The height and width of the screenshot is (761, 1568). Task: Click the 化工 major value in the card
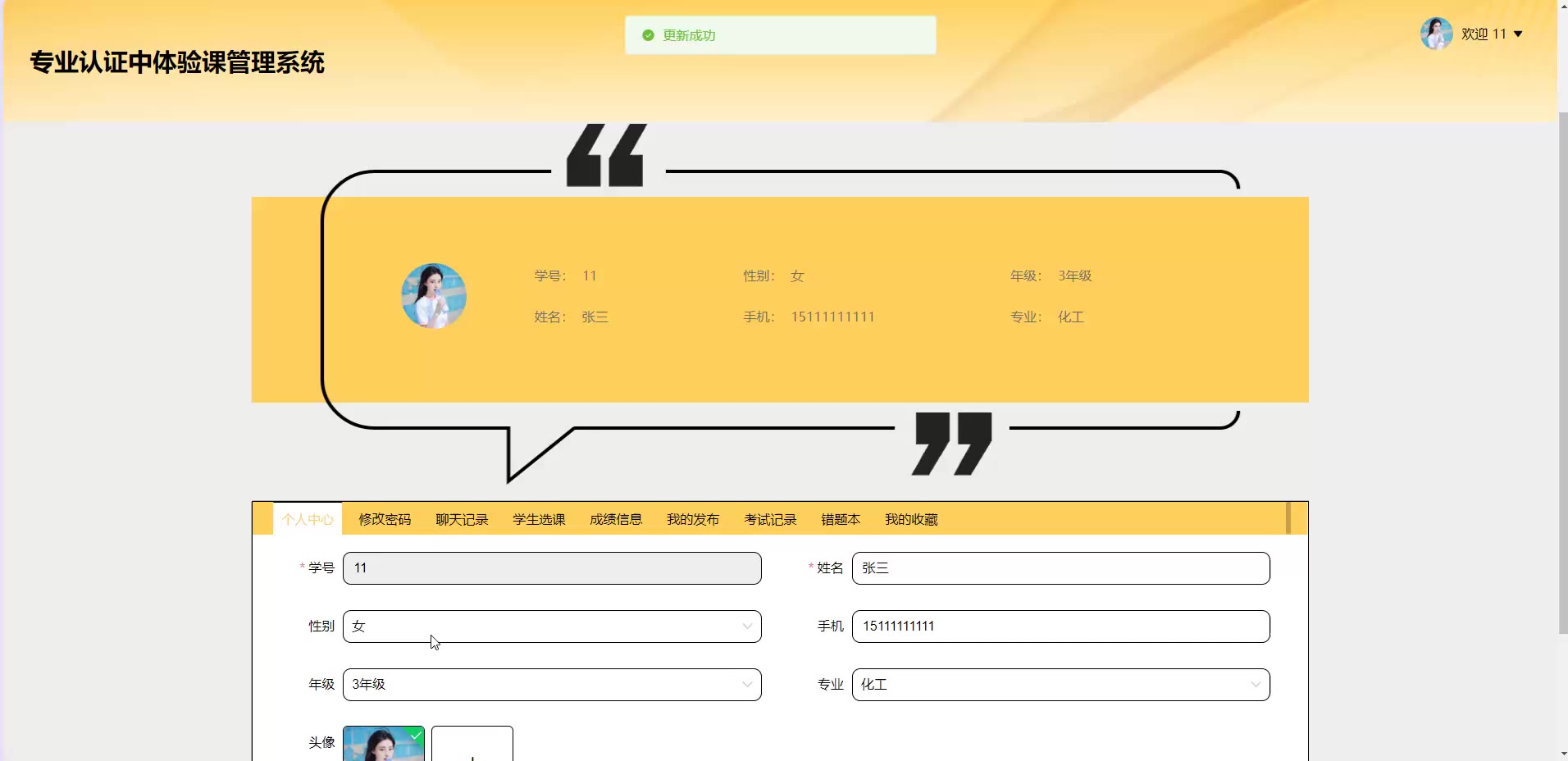click(1070, 317)
